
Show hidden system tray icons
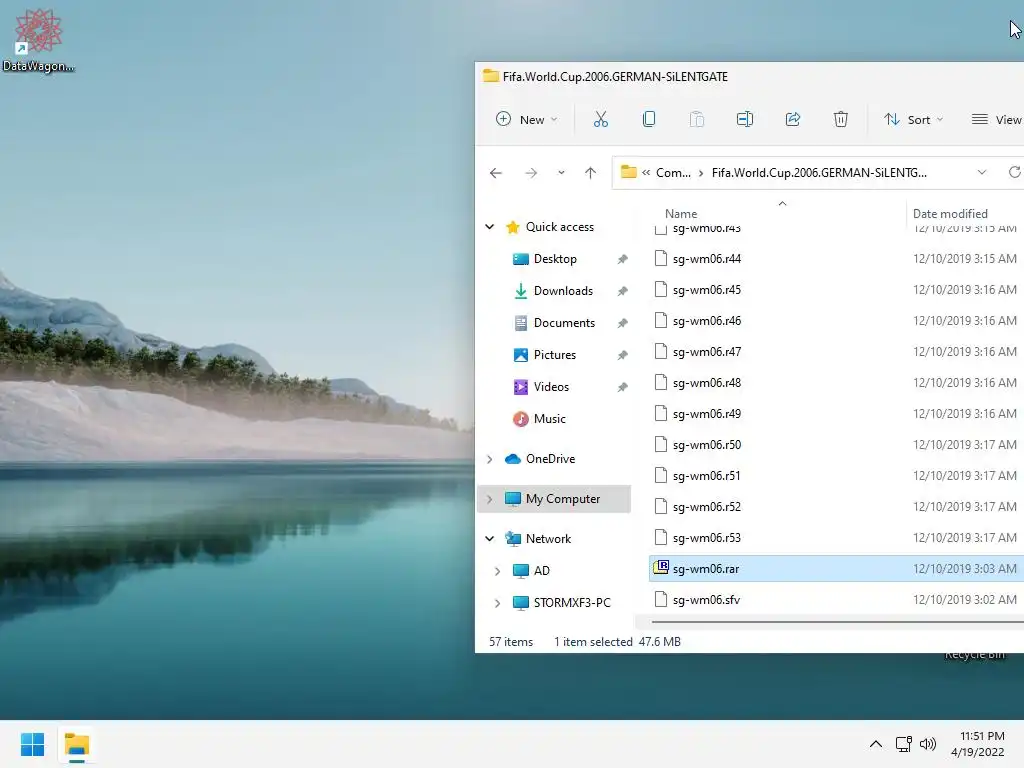(x=876, y=744)
